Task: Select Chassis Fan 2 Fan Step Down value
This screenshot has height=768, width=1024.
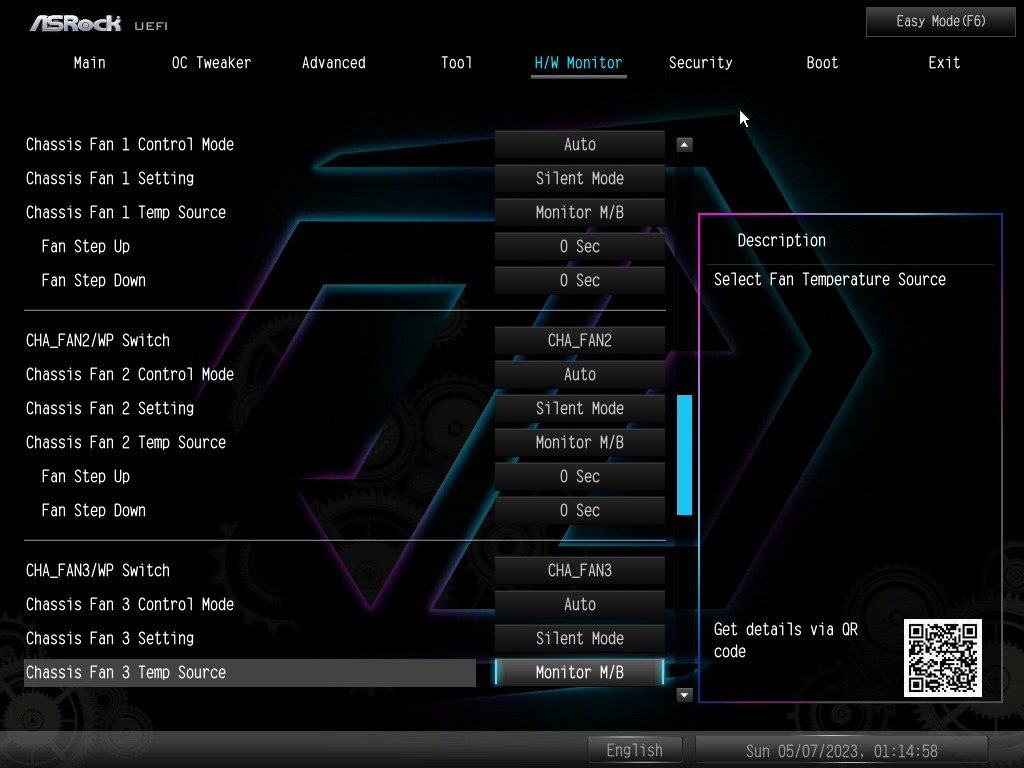Action: pyautogui.click(x=579, y=511)
